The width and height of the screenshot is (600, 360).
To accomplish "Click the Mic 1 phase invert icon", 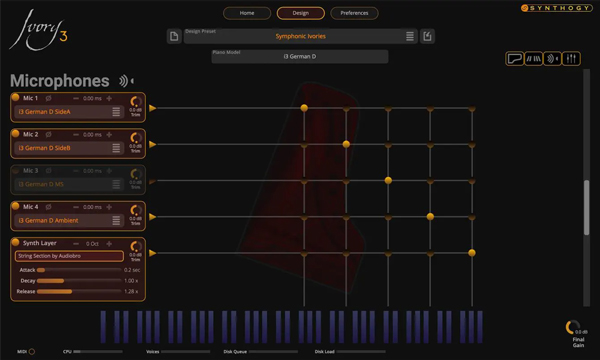I will [x=49, y=98].
